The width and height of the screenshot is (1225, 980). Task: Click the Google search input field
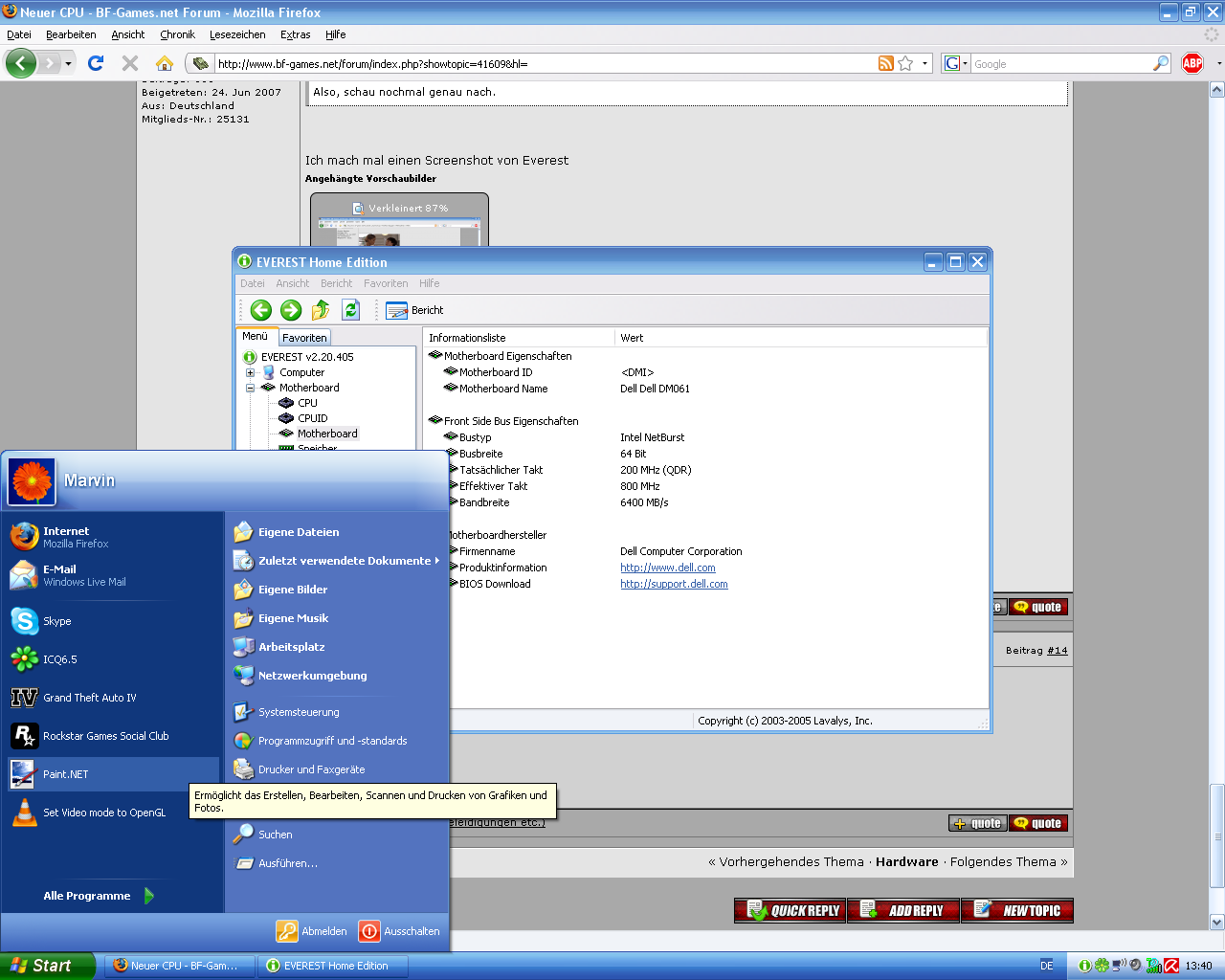(1062, 64)
